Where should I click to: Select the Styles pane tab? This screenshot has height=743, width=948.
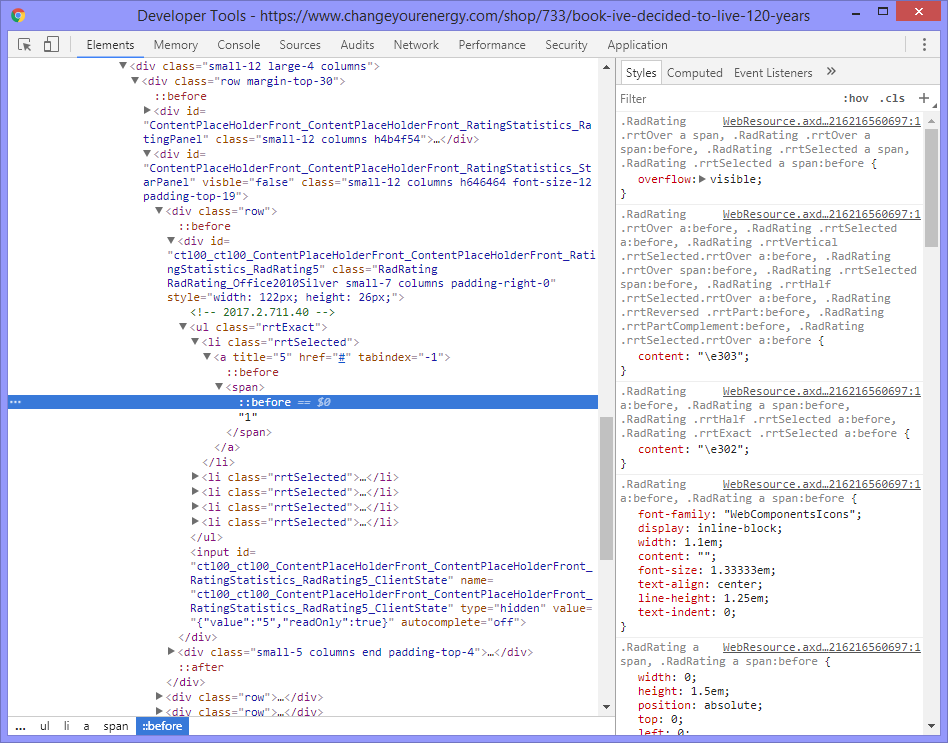641,73
